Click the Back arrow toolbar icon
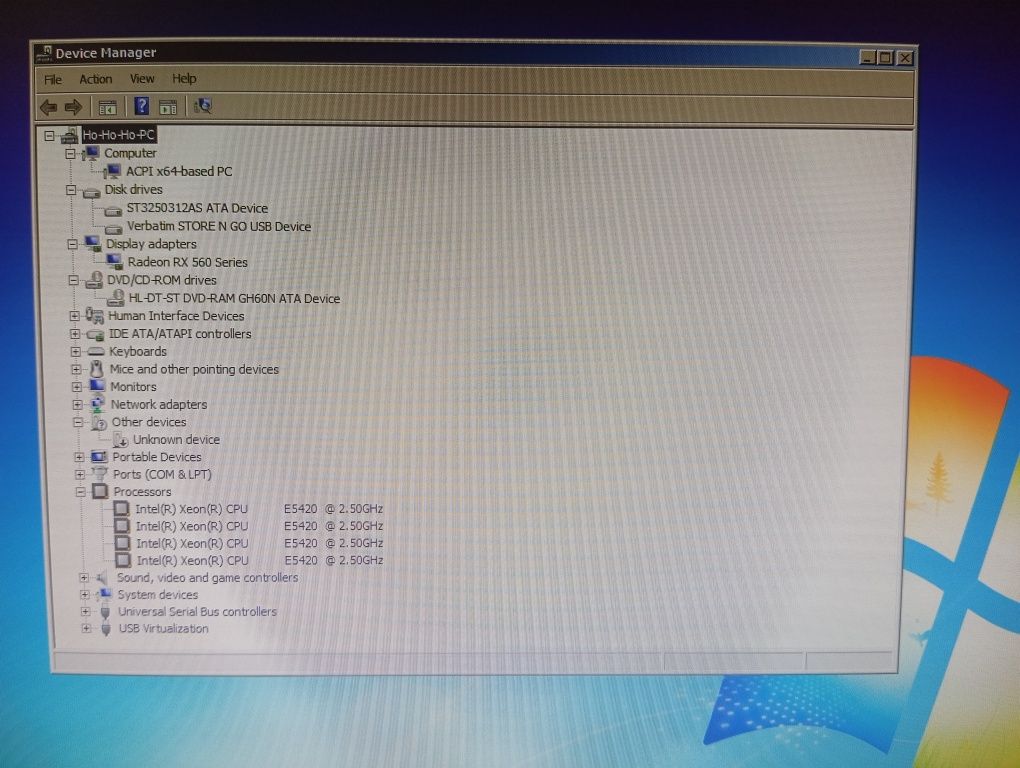Image resolution: width=1020 pixels, height=768 pixels. click(x=48, y=107)
